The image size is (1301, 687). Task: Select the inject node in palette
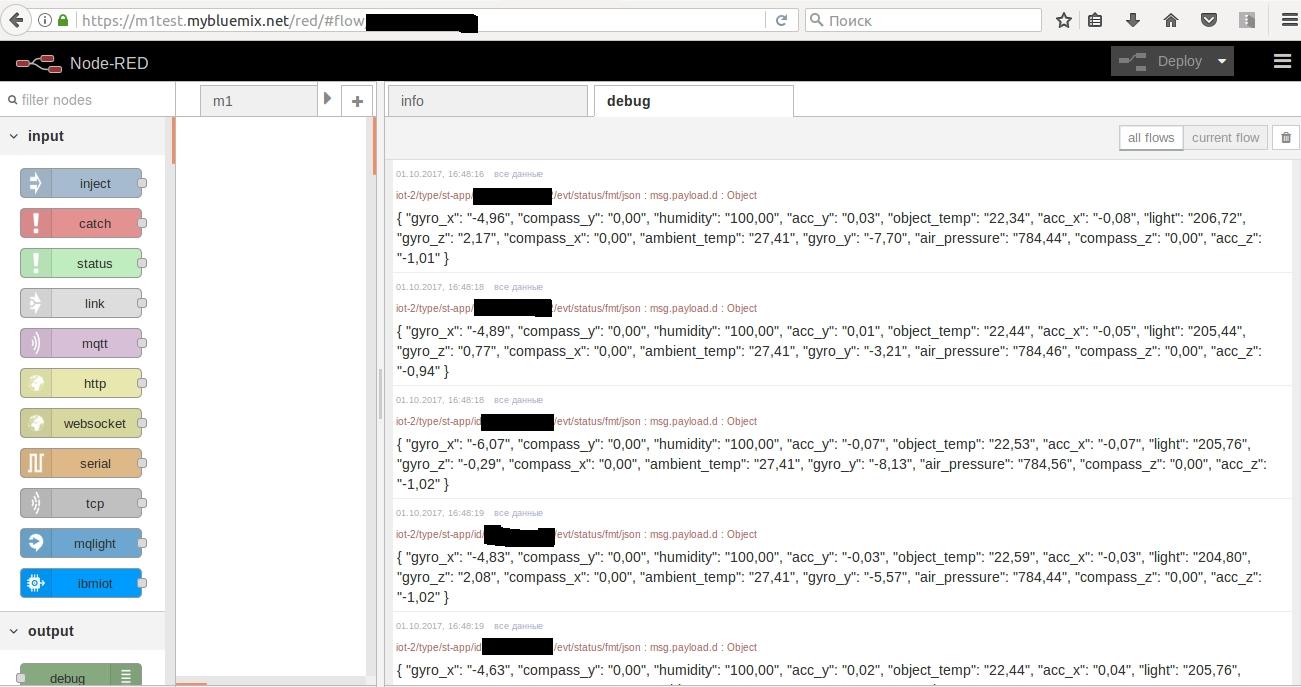point(81,183)
